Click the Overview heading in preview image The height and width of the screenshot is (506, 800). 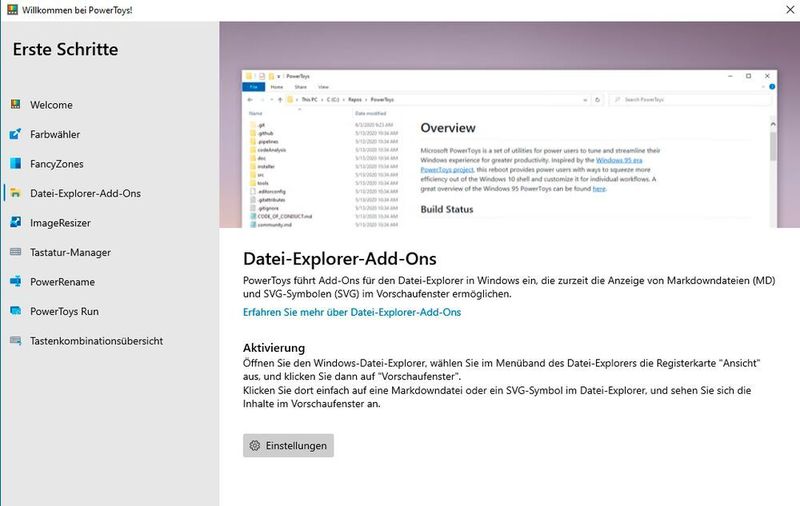pos(447,128)
